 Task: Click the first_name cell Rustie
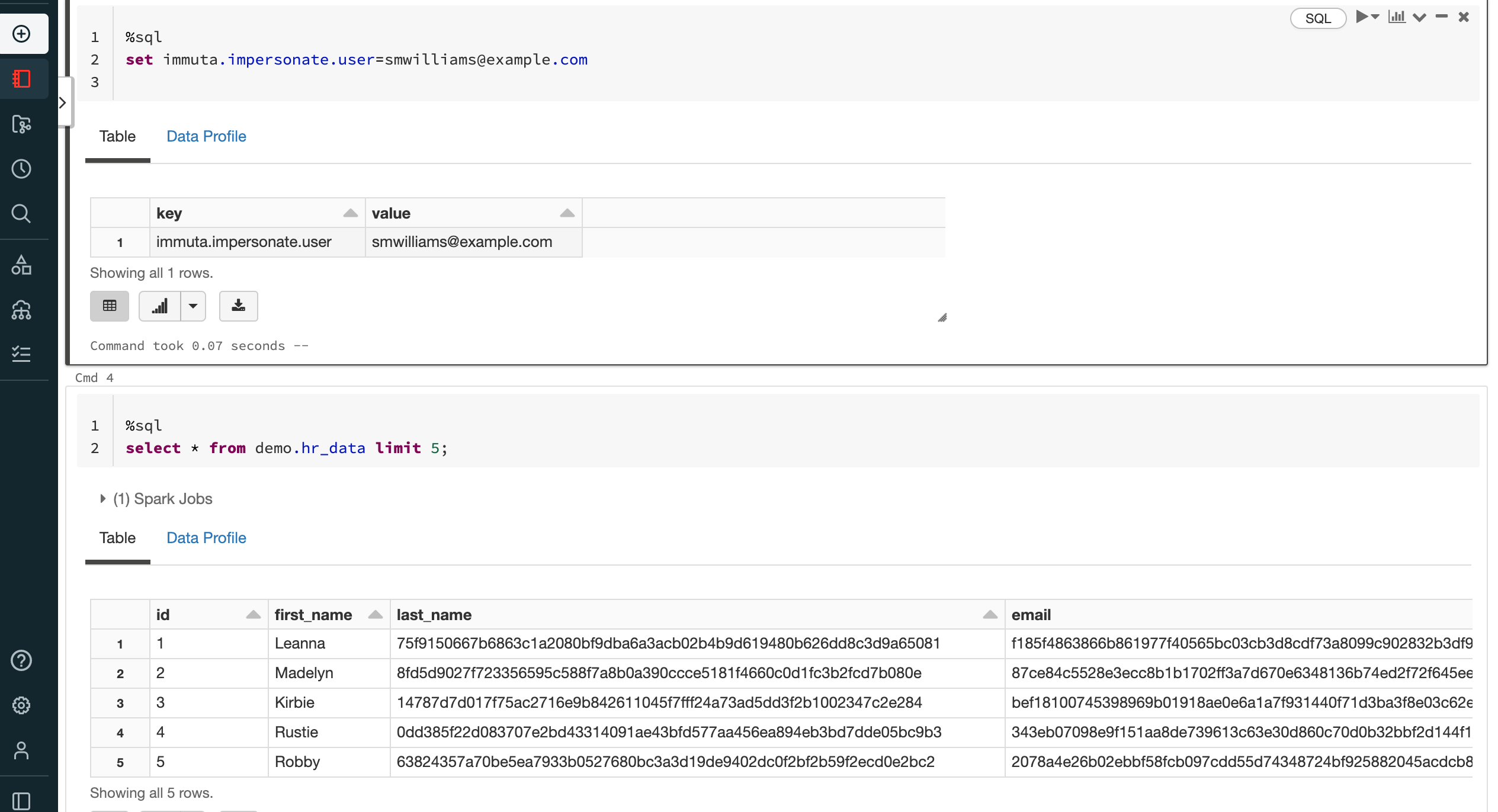pyautogui.click(x=329, y=733)
